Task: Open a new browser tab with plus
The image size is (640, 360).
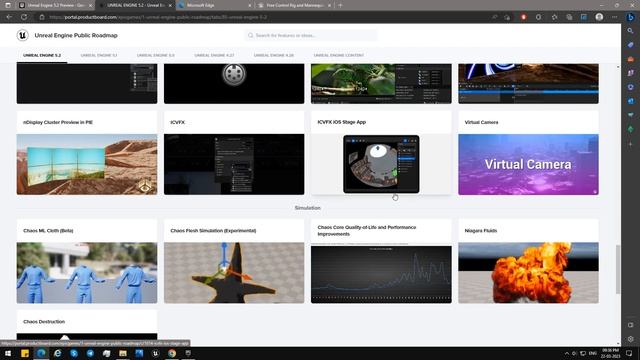Action: point(340,5)
